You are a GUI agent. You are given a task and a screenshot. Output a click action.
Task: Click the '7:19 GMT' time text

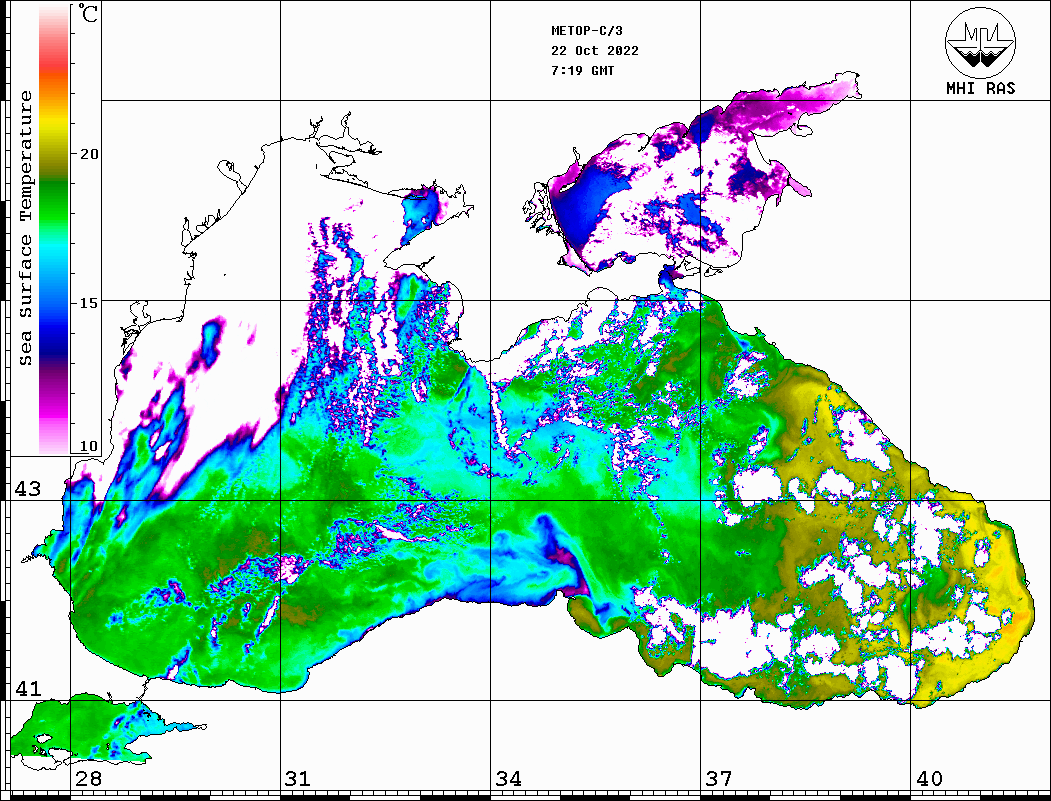click(x=582, y=70)
